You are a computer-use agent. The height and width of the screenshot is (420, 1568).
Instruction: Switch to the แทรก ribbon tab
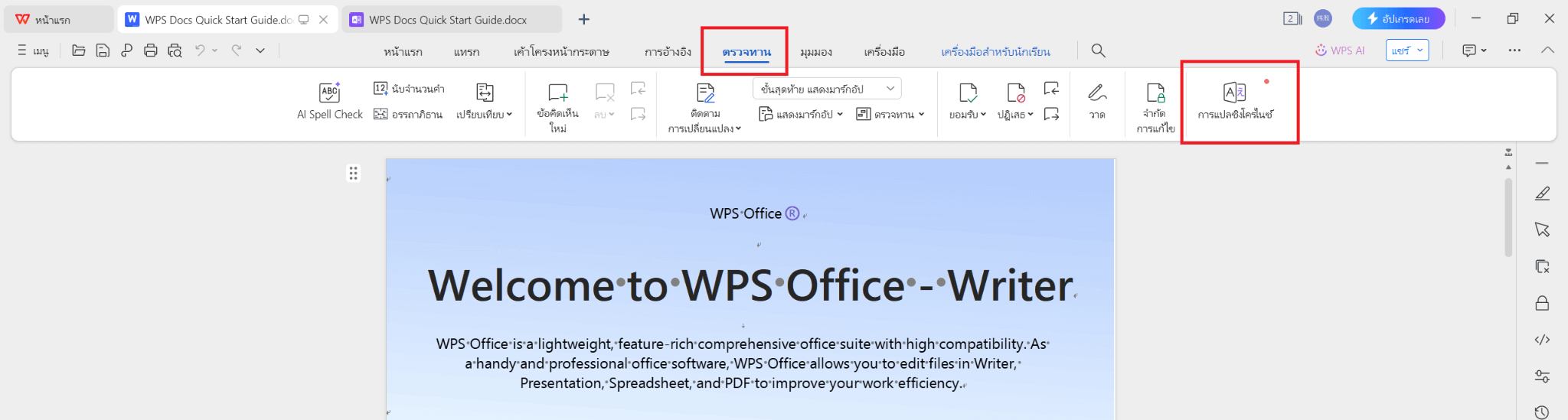point(466,52)
